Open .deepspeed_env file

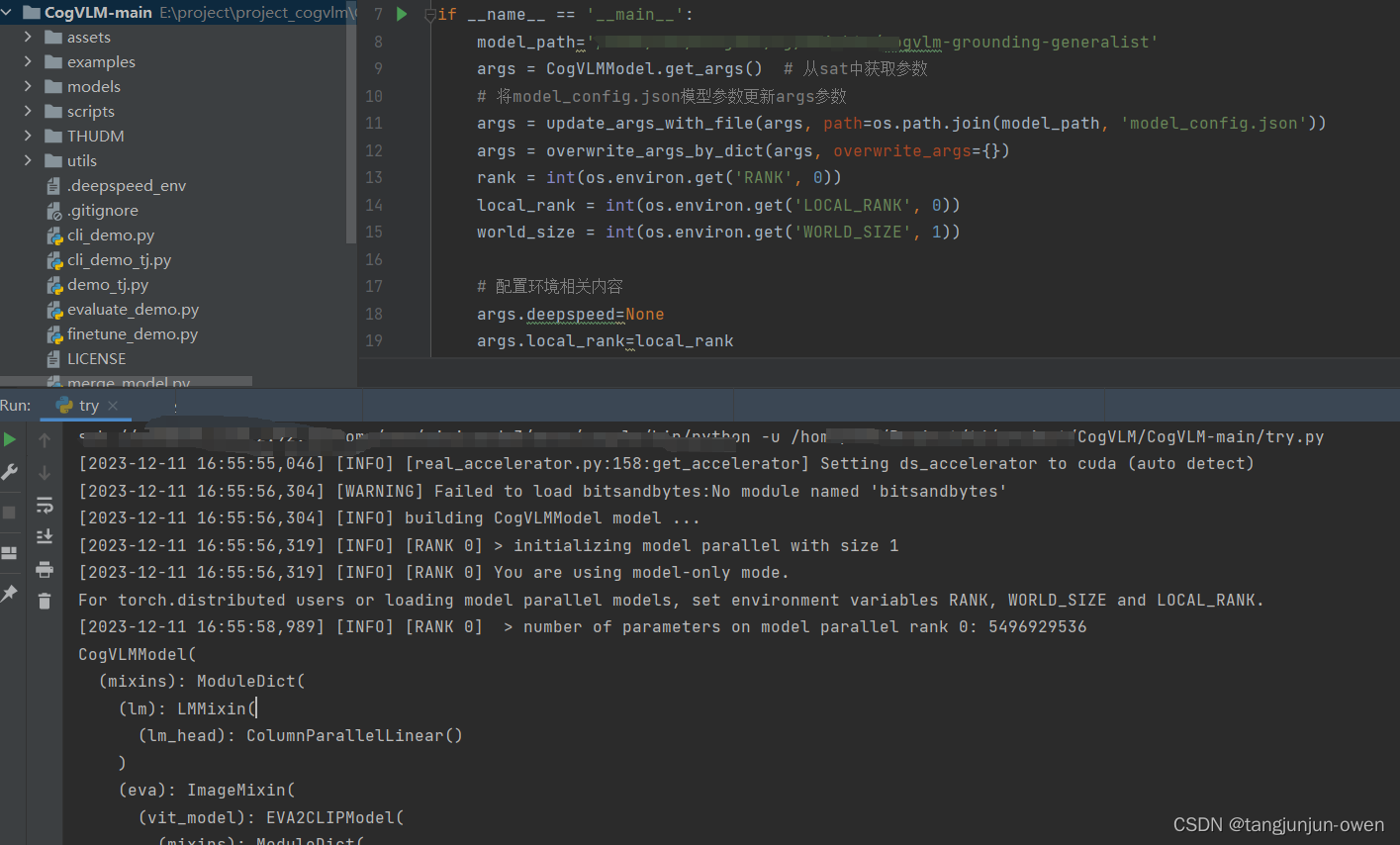point(127,186)
